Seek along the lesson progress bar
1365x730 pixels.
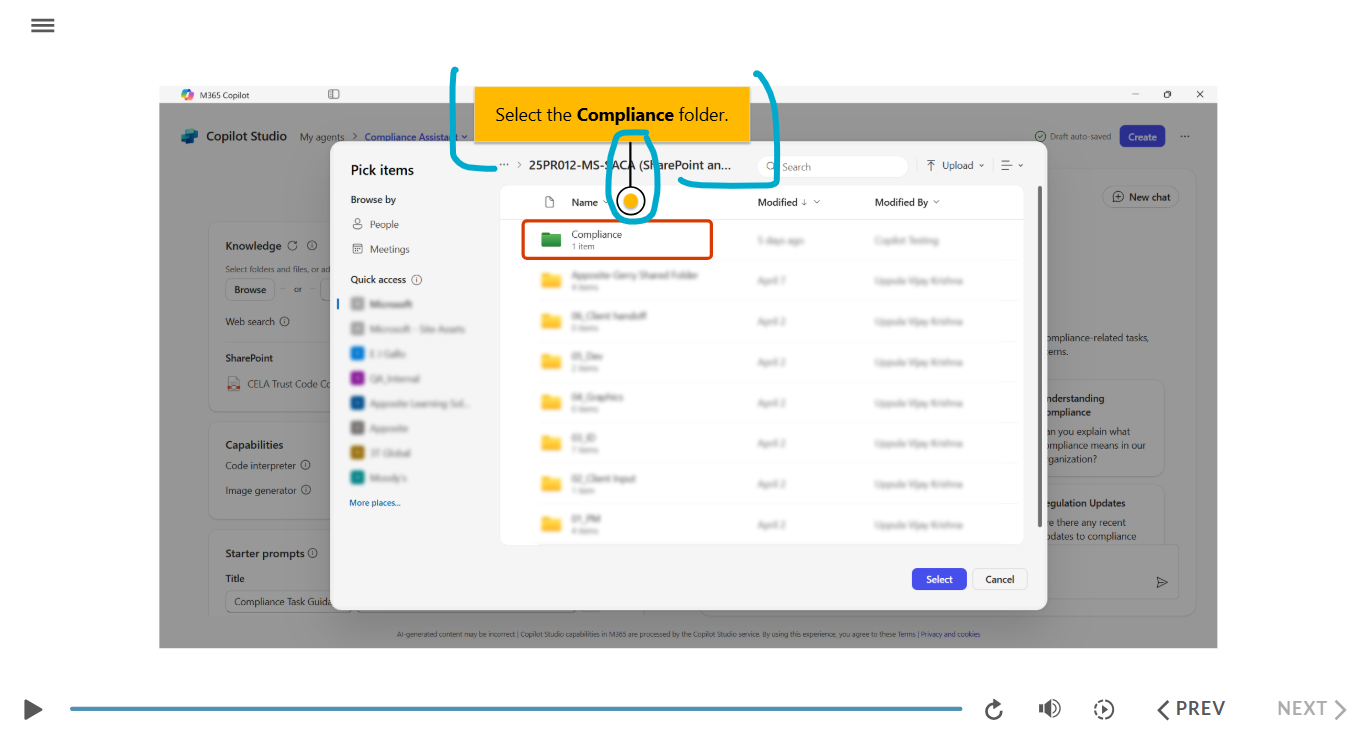(x=516, y=709)
